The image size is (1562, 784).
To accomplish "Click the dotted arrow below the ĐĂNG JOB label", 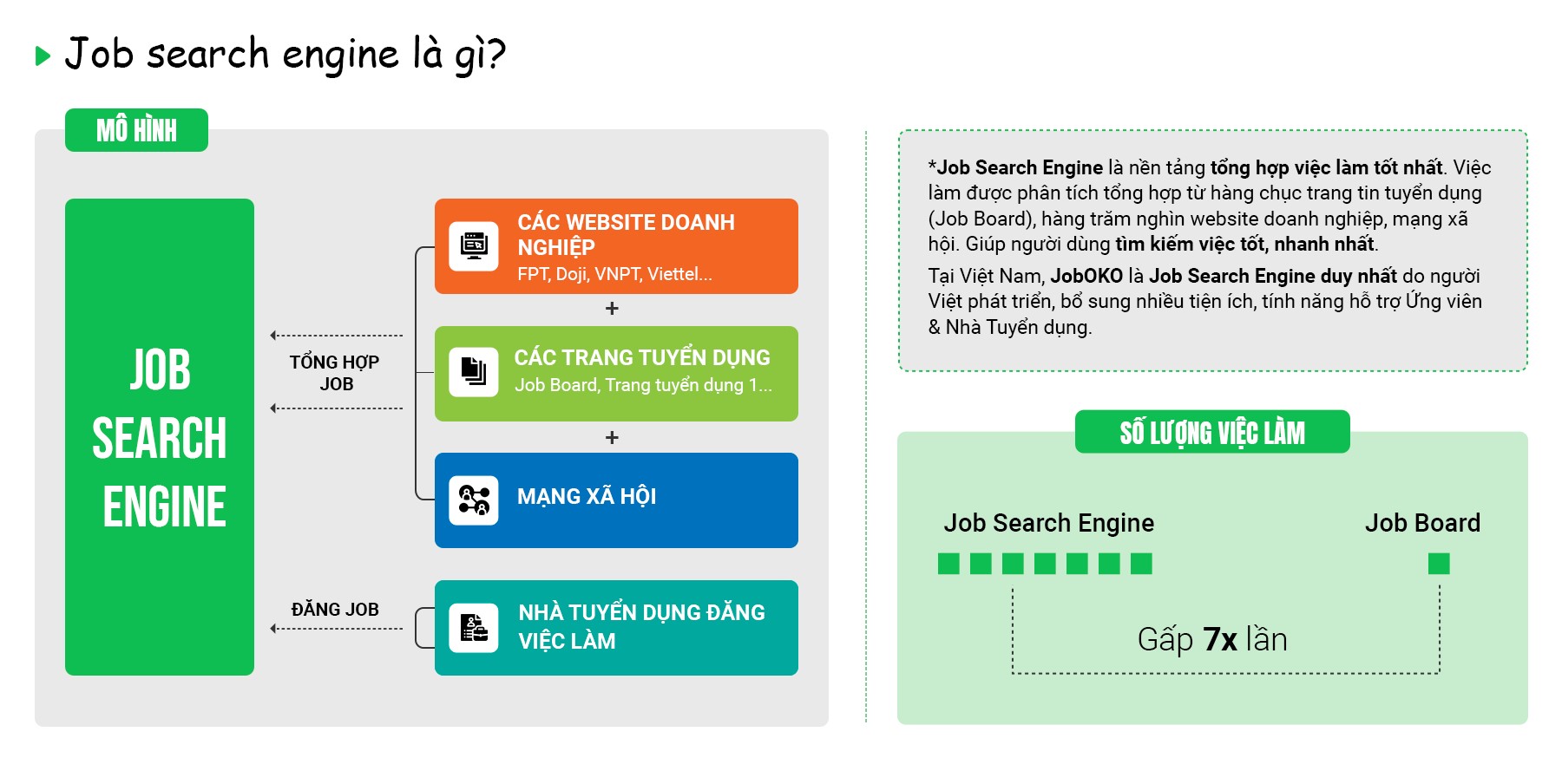I will pyautogui.click(x=336, y=629).
